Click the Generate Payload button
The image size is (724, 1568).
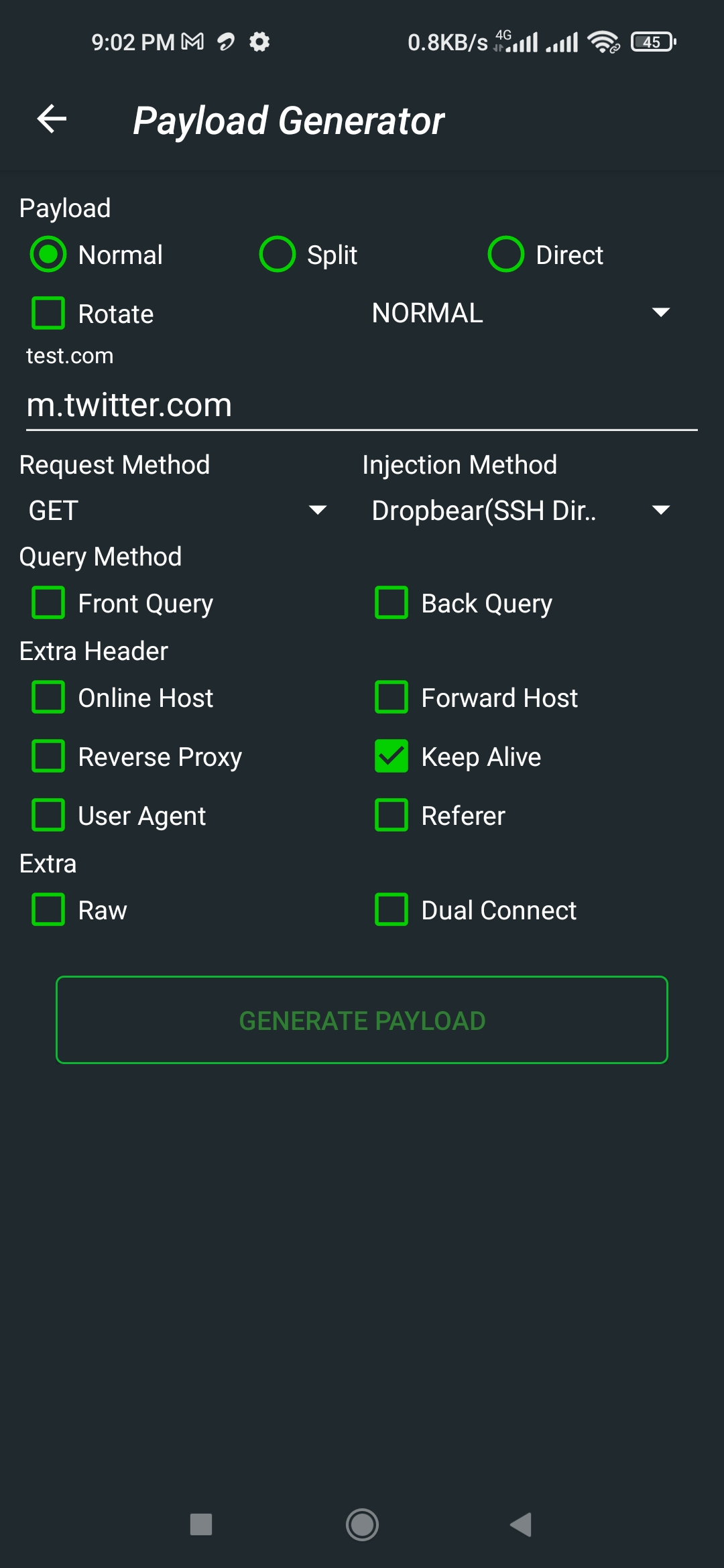click(362, 1020)
